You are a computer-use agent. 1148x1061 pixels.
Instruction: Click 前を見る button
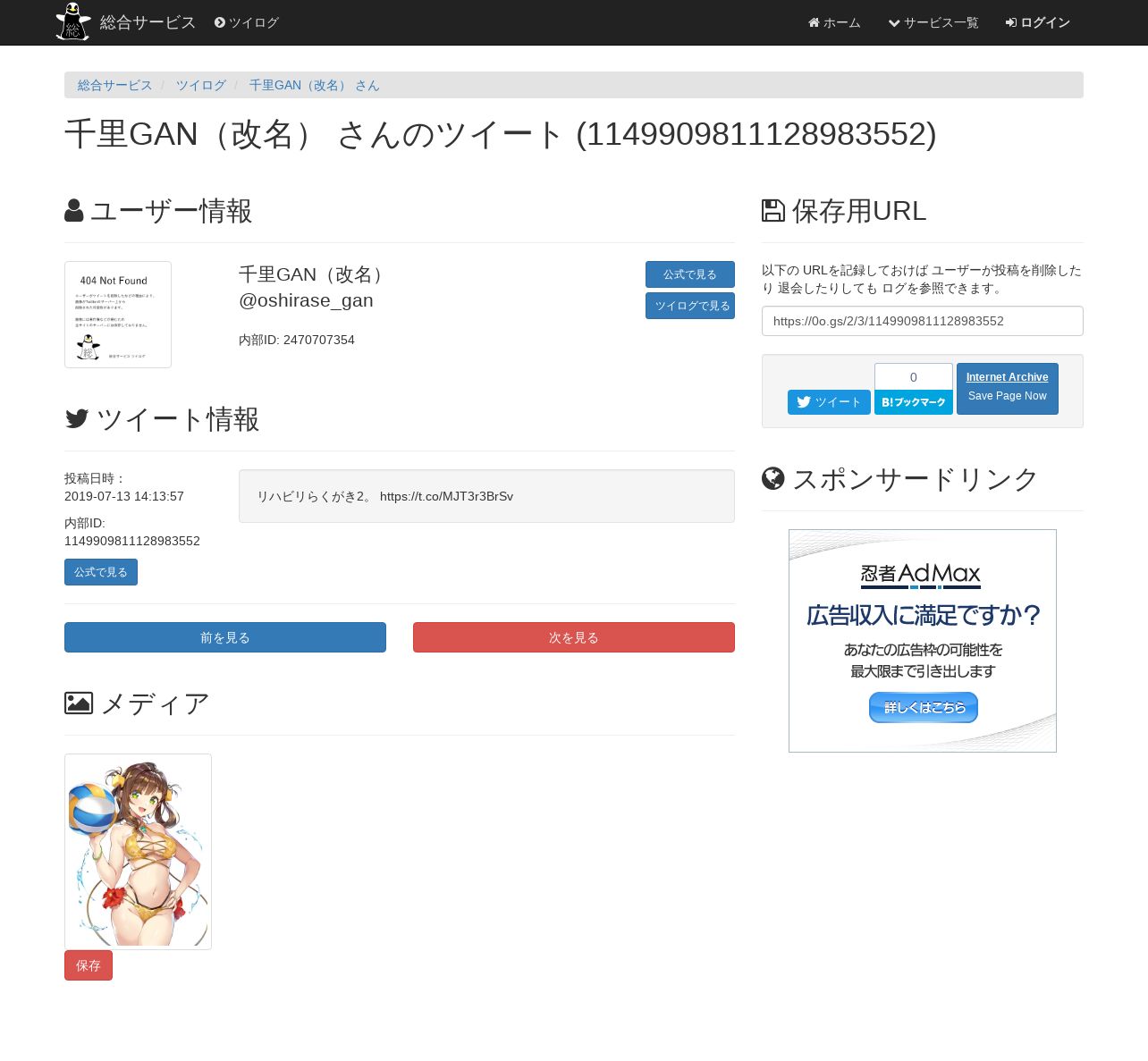coord(225,637)
